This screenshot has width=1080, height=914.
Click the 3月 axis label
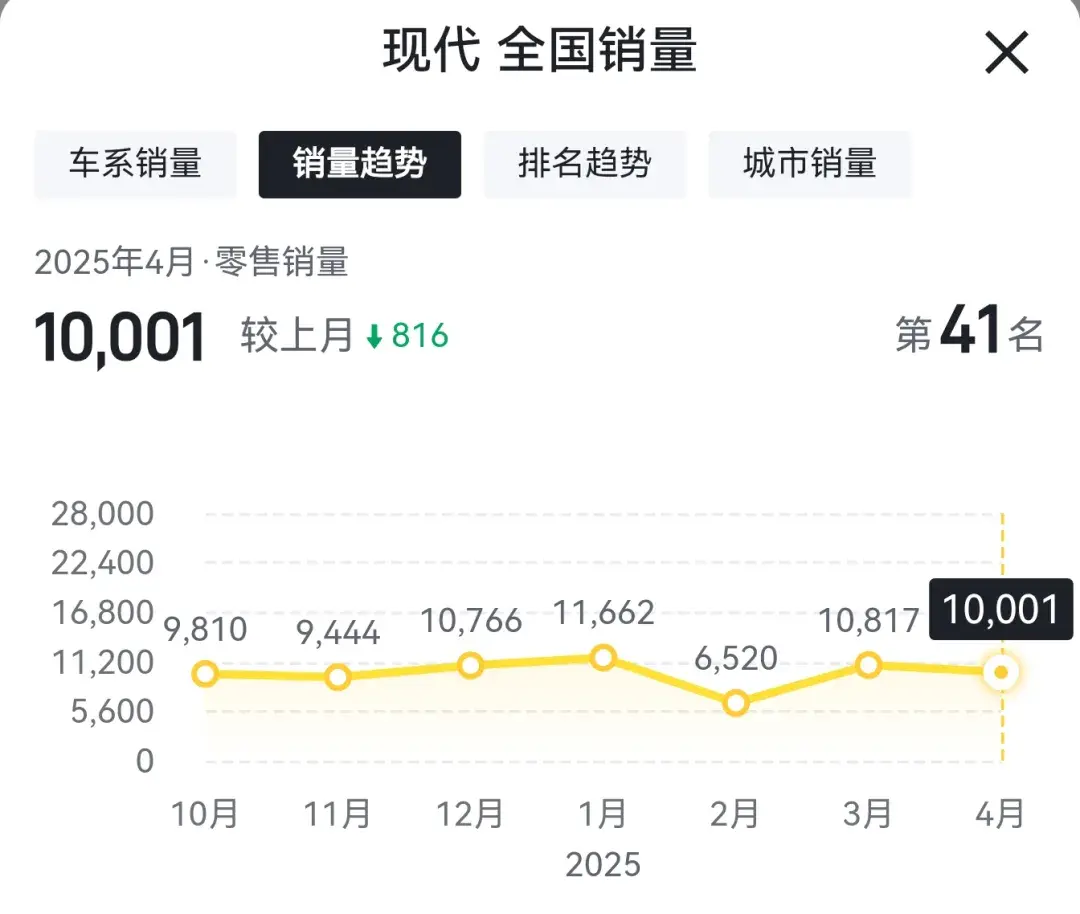point(868,814)
